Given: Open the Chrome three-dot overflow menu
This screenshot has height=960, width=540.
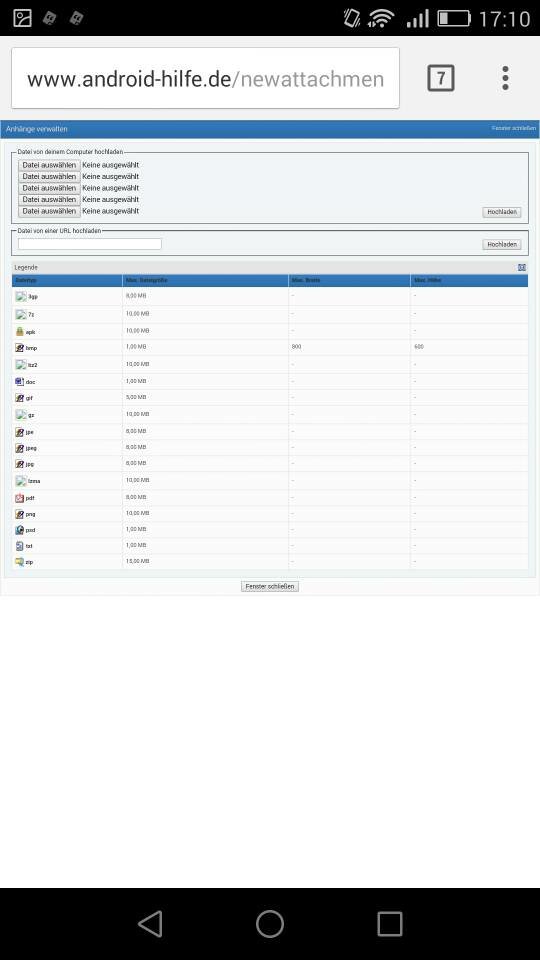Looking at the screenshot, I should [x=505, y=78].
